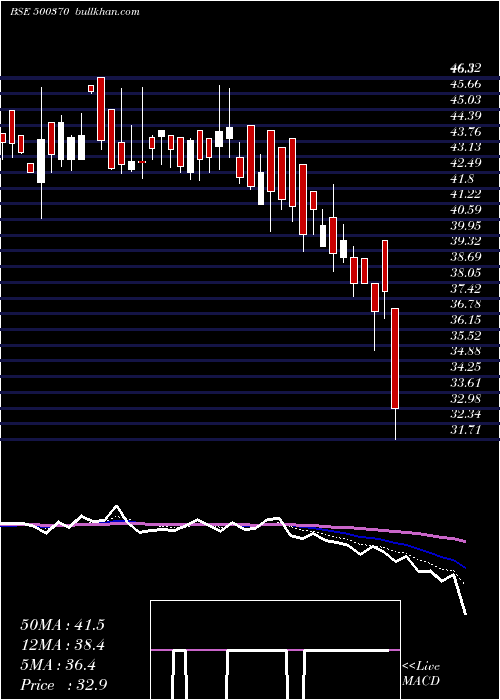Select the 39.32 price label
500x700 pixels.
[x=466, y=242]
